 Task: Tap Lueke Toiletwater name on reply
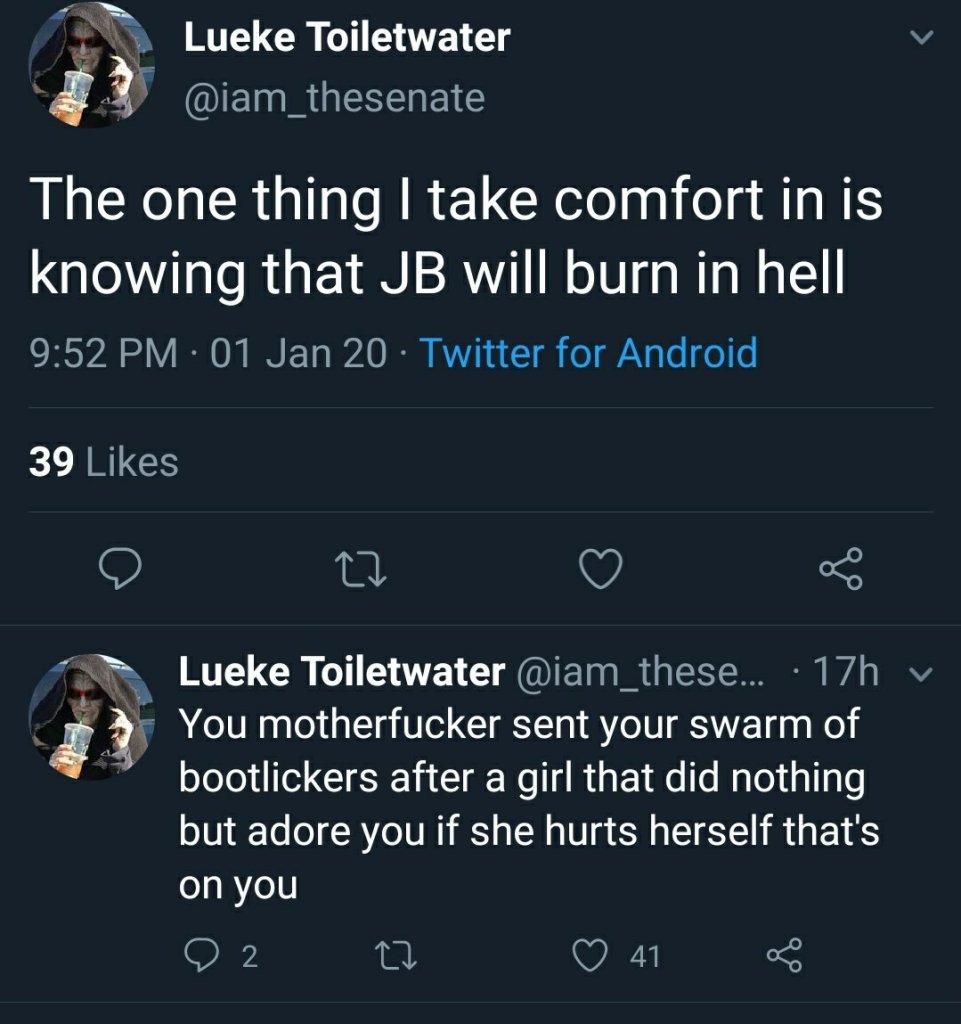click(x=341, y=673)
